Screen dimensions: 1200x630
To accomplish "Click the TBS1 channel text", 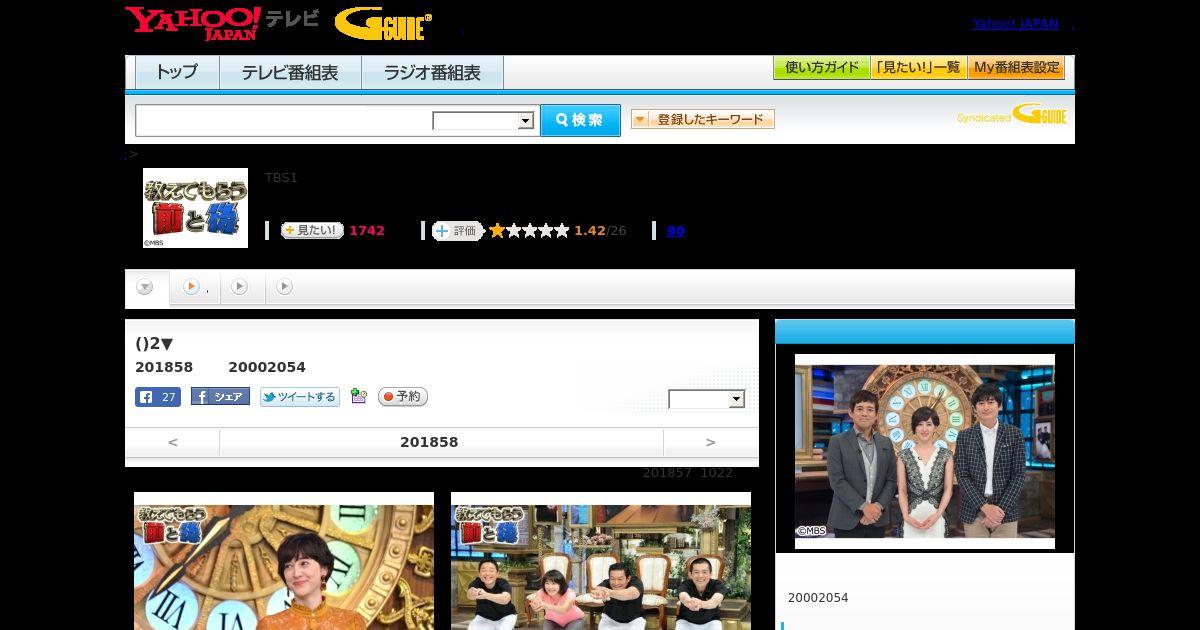I will point(281,178).
